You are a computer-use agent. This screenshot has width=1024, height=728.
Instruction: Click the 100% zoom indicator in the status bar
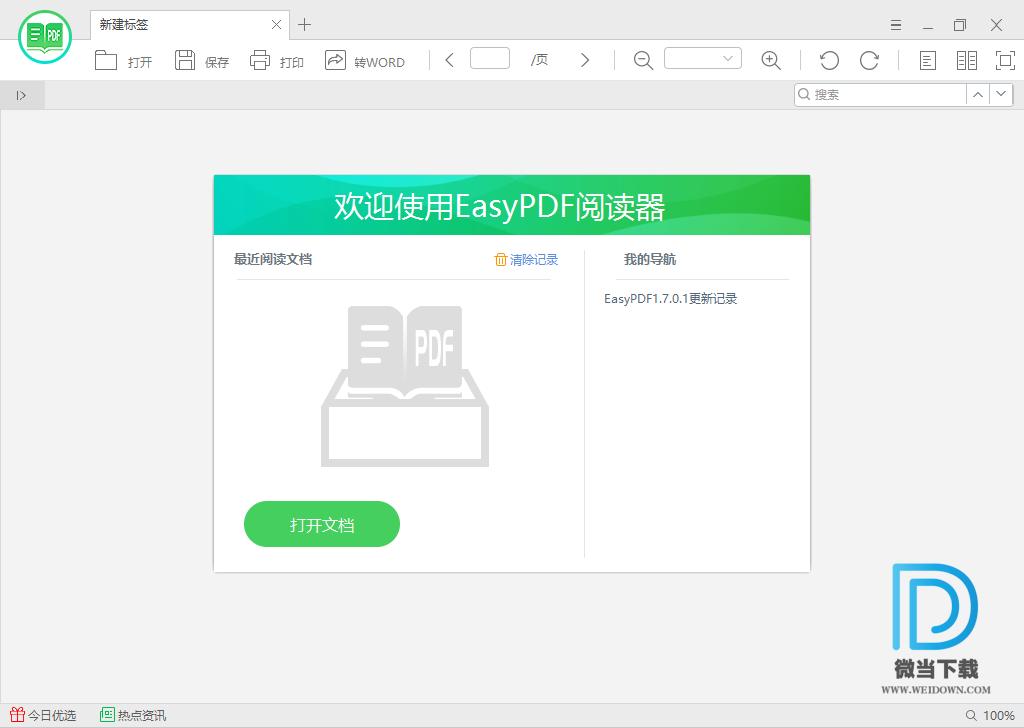[990, 716]
